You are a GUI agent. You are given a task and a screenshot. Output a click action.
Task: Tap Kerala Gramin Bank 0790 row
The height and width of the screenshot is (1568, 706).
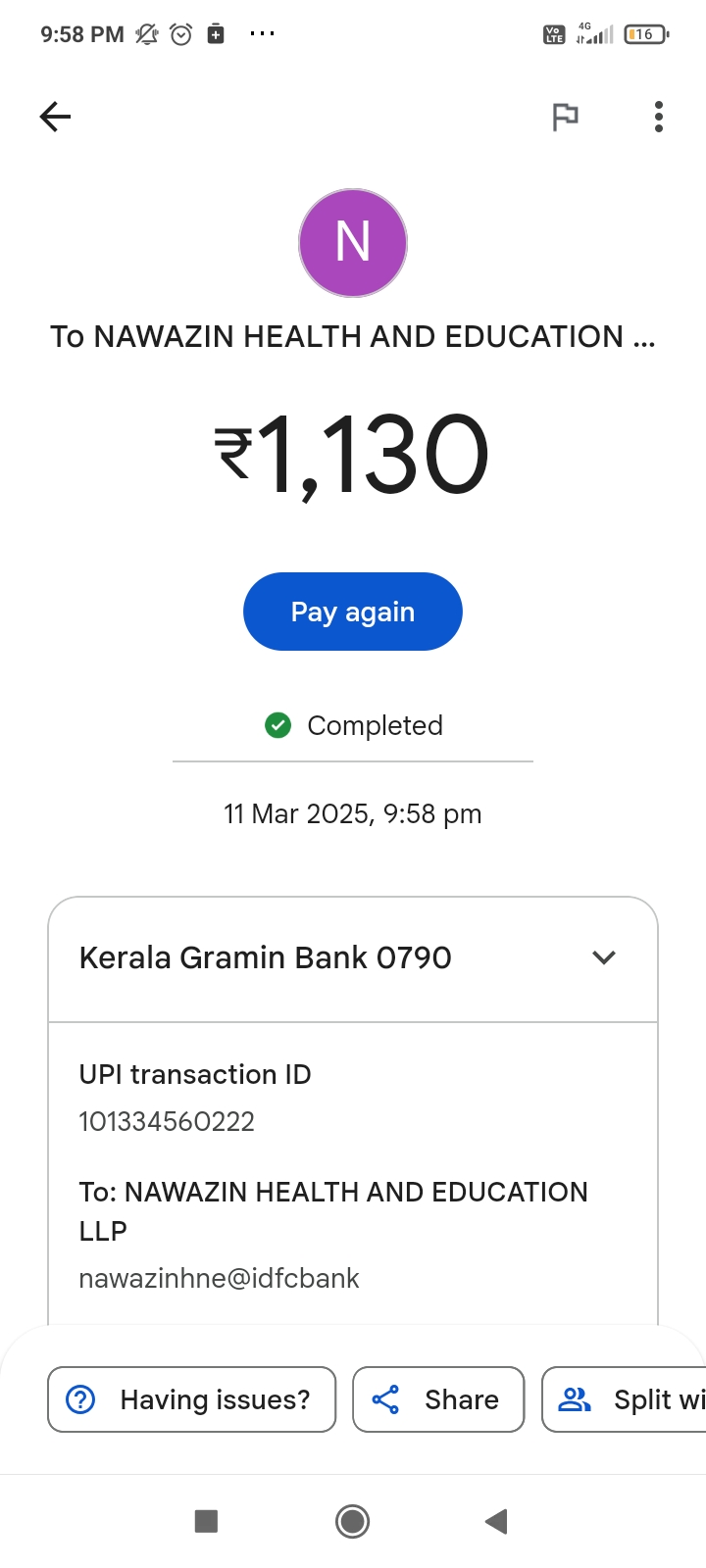pos(266,957)
